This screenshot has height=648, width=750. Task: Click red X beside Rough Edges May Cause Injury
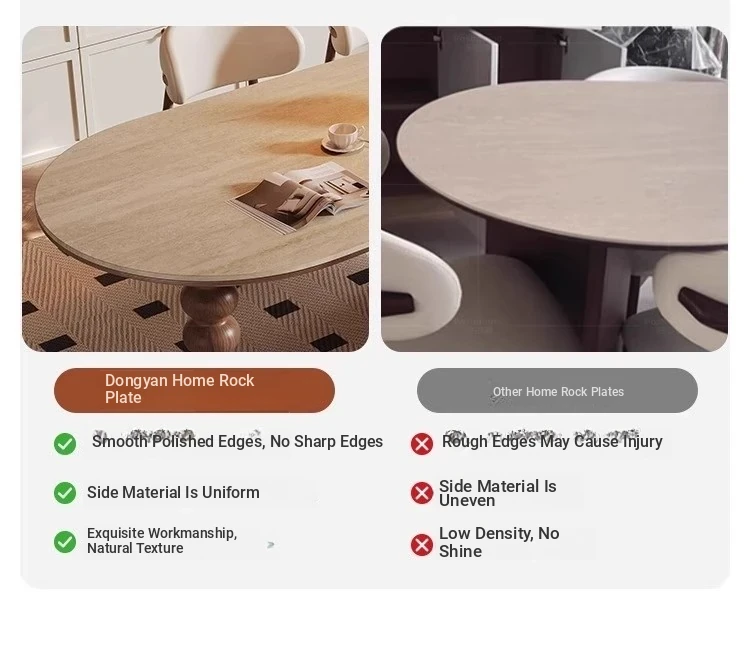point(422,444)
